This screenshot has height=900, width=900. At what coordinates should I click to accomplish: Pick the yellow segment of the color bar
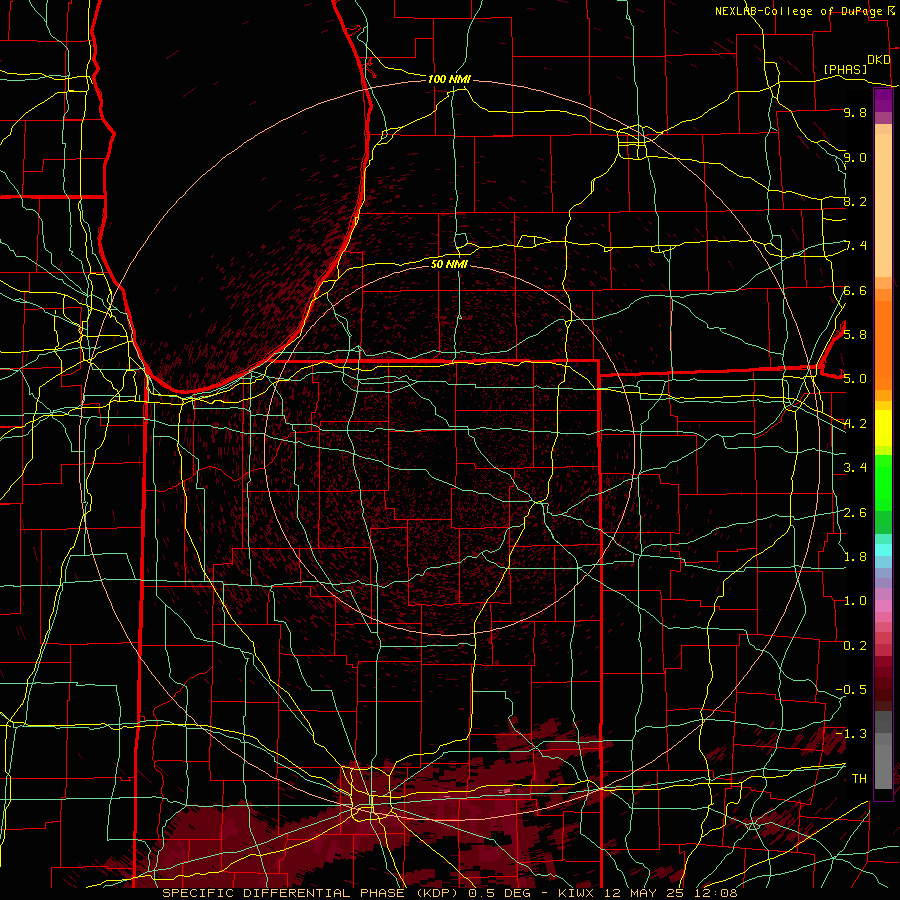click(x=883, y=428)
